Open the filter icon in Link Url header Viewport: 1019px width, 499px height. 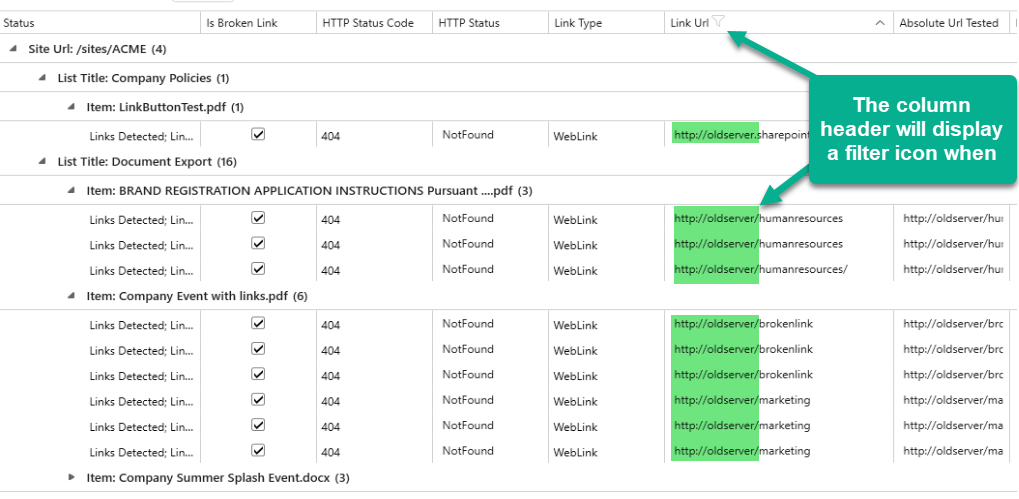click(718, 22)
